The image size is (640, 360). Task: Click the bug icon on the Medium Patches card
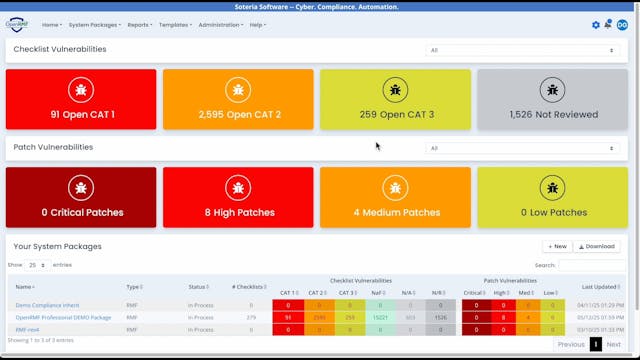pos(395,188)
